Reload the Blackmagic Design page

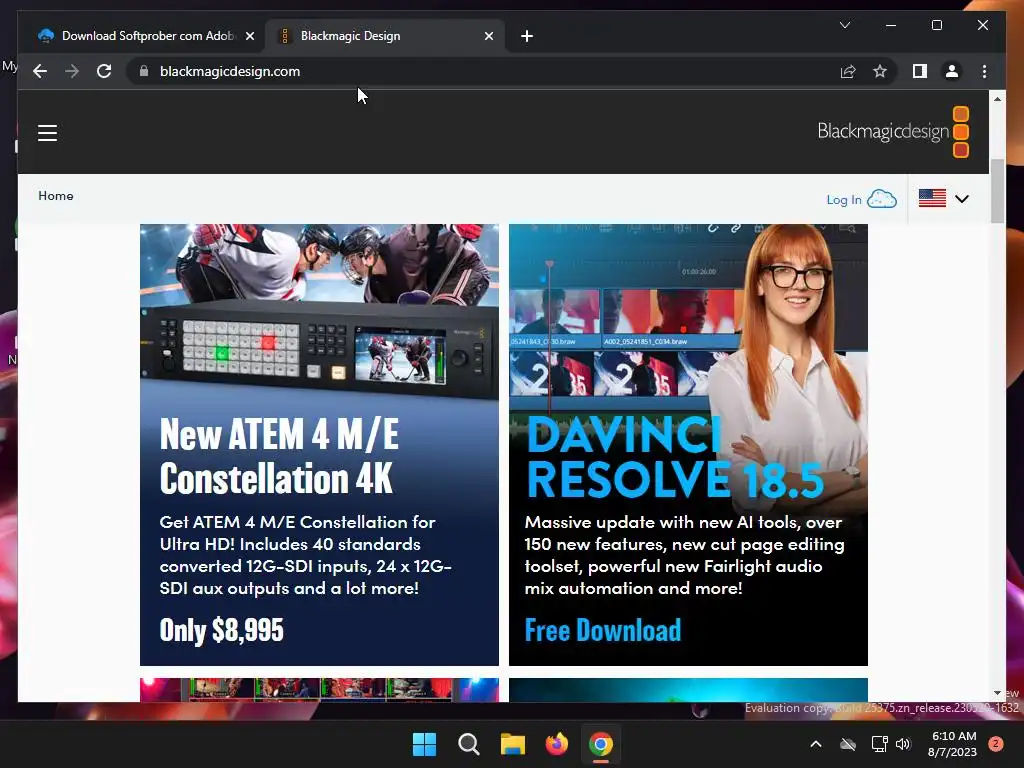[x=104, y=71]
